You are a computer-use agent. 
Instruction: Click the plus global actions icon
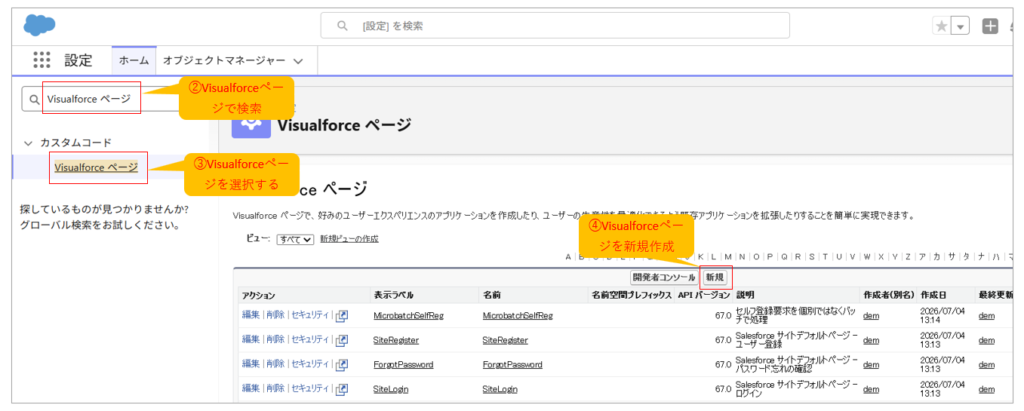click(x=991, y=26)
